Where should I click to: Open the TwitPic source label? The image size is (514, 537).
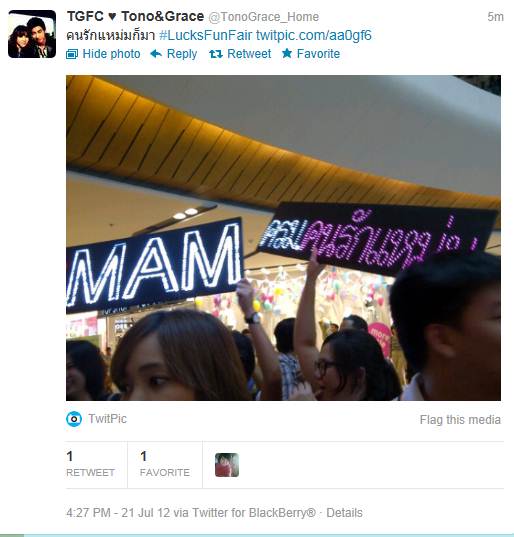click(x=108, y=419)
